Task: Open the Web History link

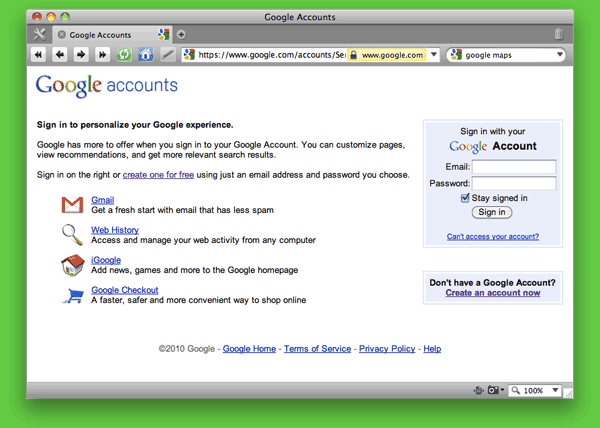Action: 115,230
